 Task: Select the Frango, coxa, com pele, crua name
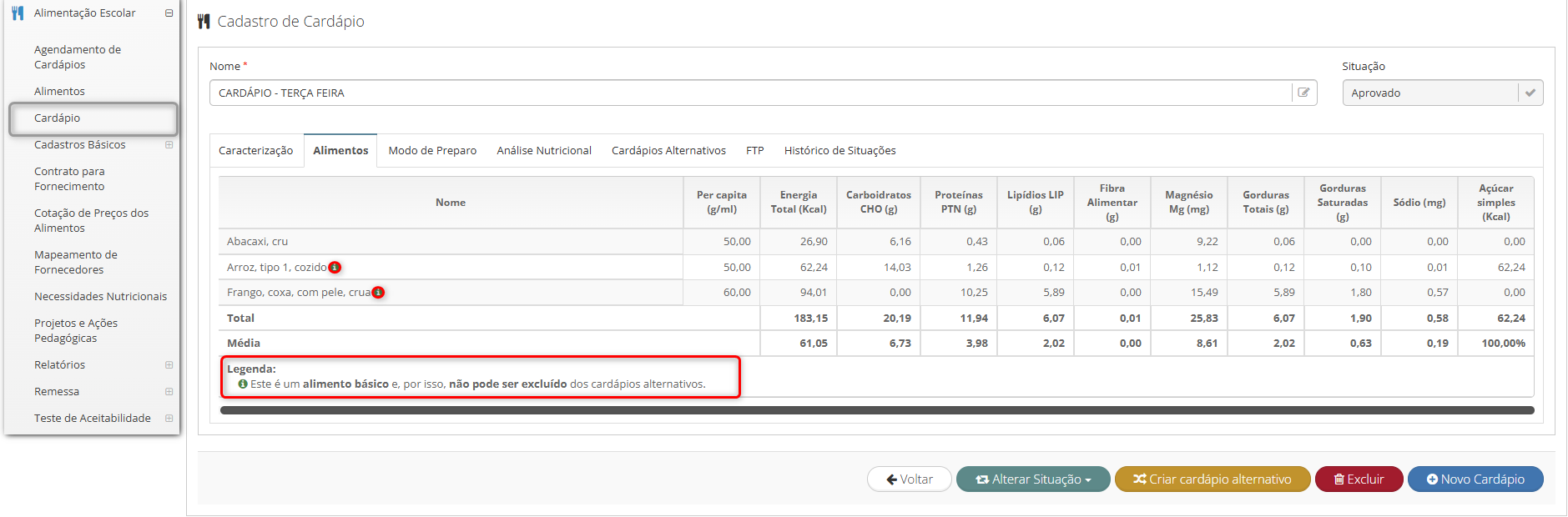point(299,293)
